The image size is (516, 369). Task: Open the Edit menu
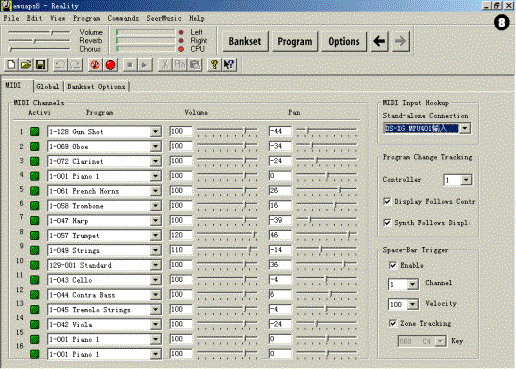click(x=35, y=18)
